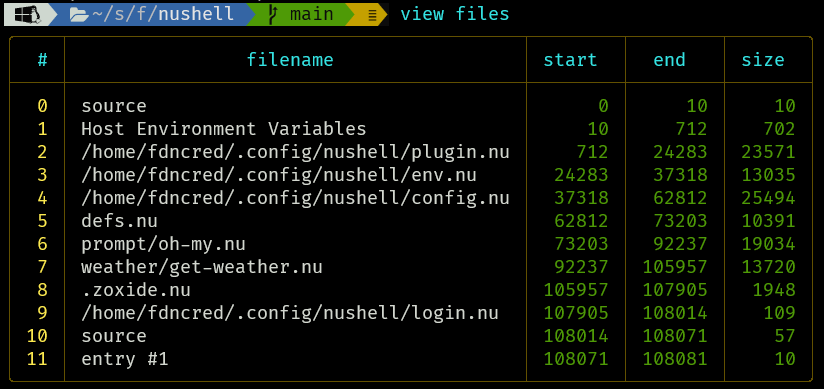This screenshot has height=389, width=824.
Task: Click the '#' column header
Action: (x=43, y=60)
